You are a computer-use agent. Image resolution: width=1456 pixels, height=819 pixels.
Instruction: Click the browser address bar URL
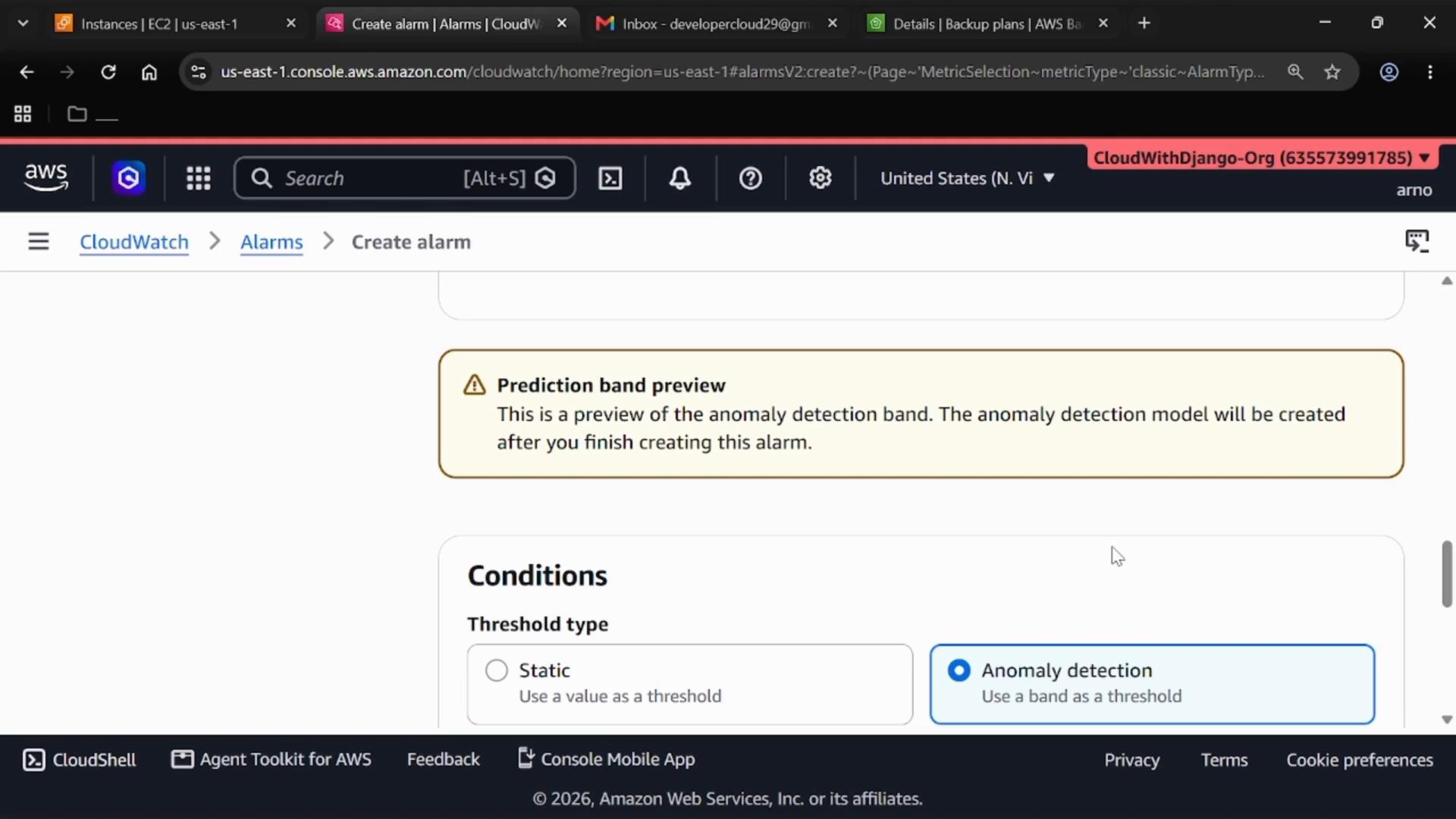click(x=742, y=72)
